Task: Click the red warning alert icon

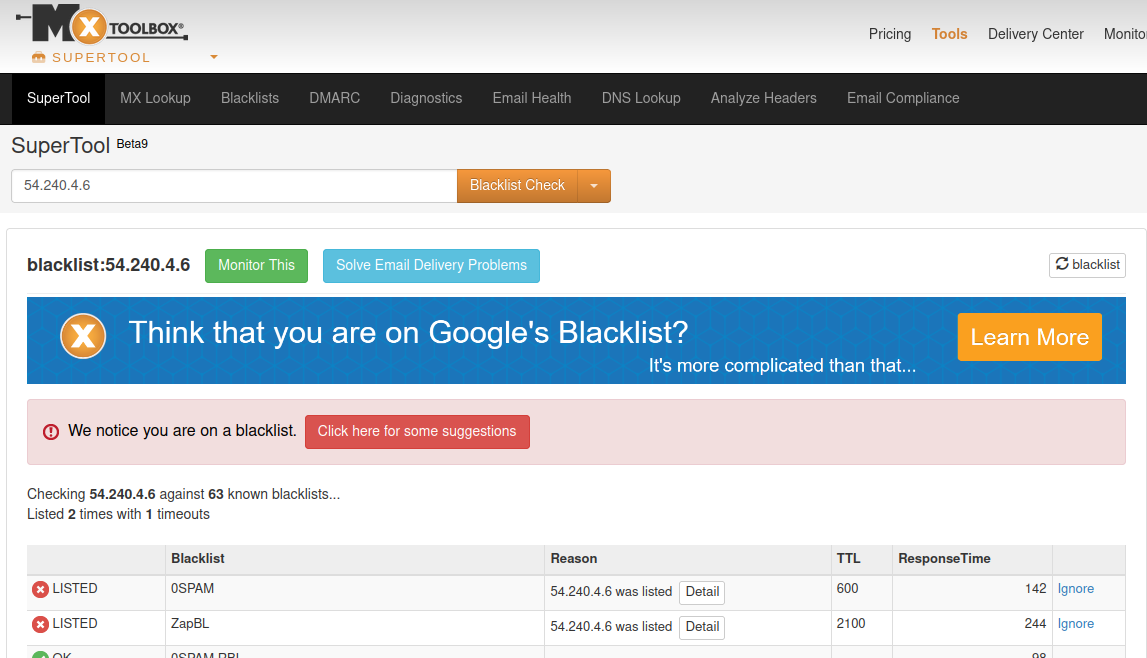Action: pyautogui.click(x=50, y=432)
